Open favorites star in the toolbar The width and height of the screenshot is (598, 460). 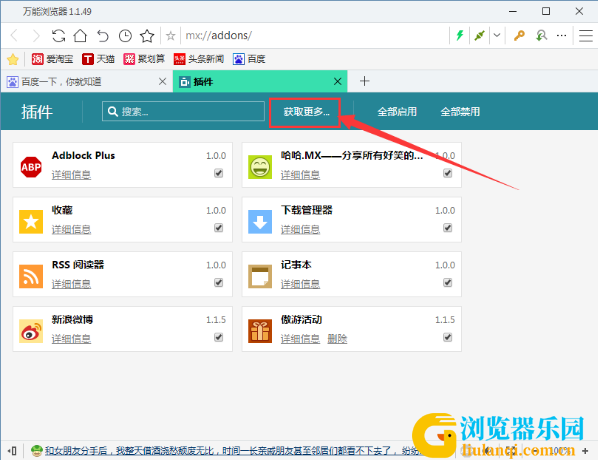pos(147,36)
